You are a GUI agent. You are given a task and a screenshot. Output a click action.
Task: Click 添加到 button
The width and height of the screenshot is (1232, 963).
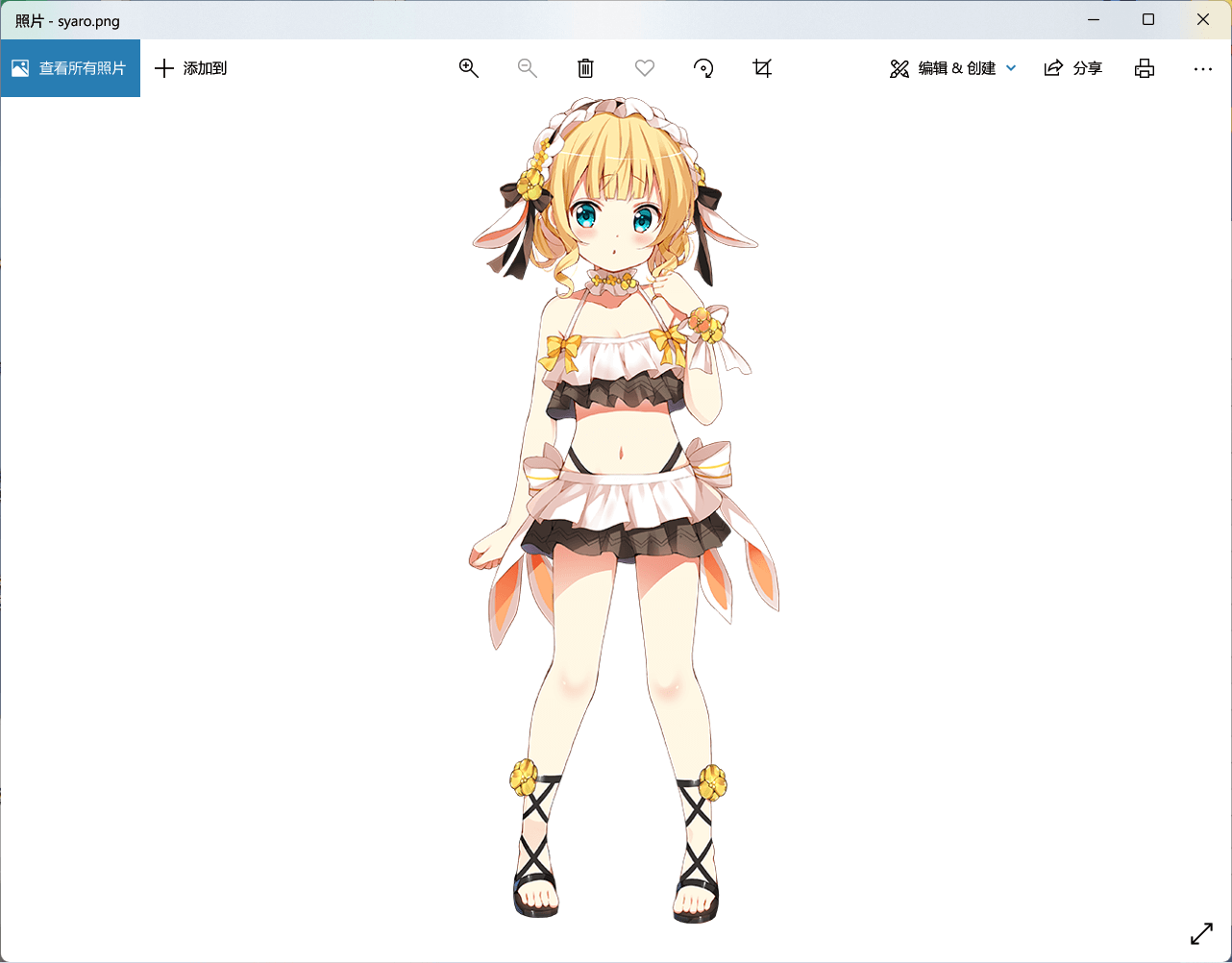click(191, 68)
